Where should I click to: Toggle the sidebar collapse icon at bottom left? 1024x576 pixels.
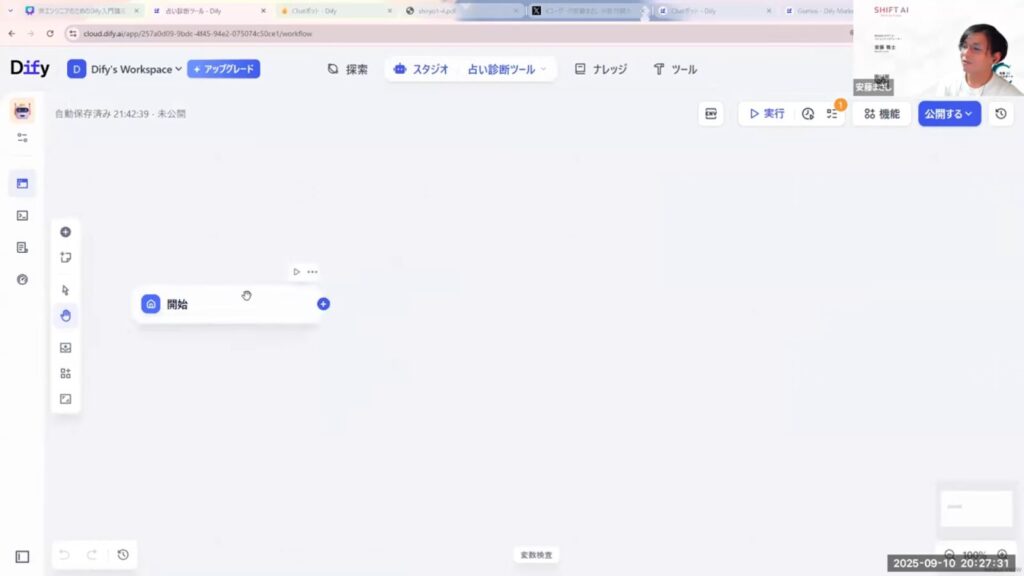pyautogui.click(x=22, y=556)
